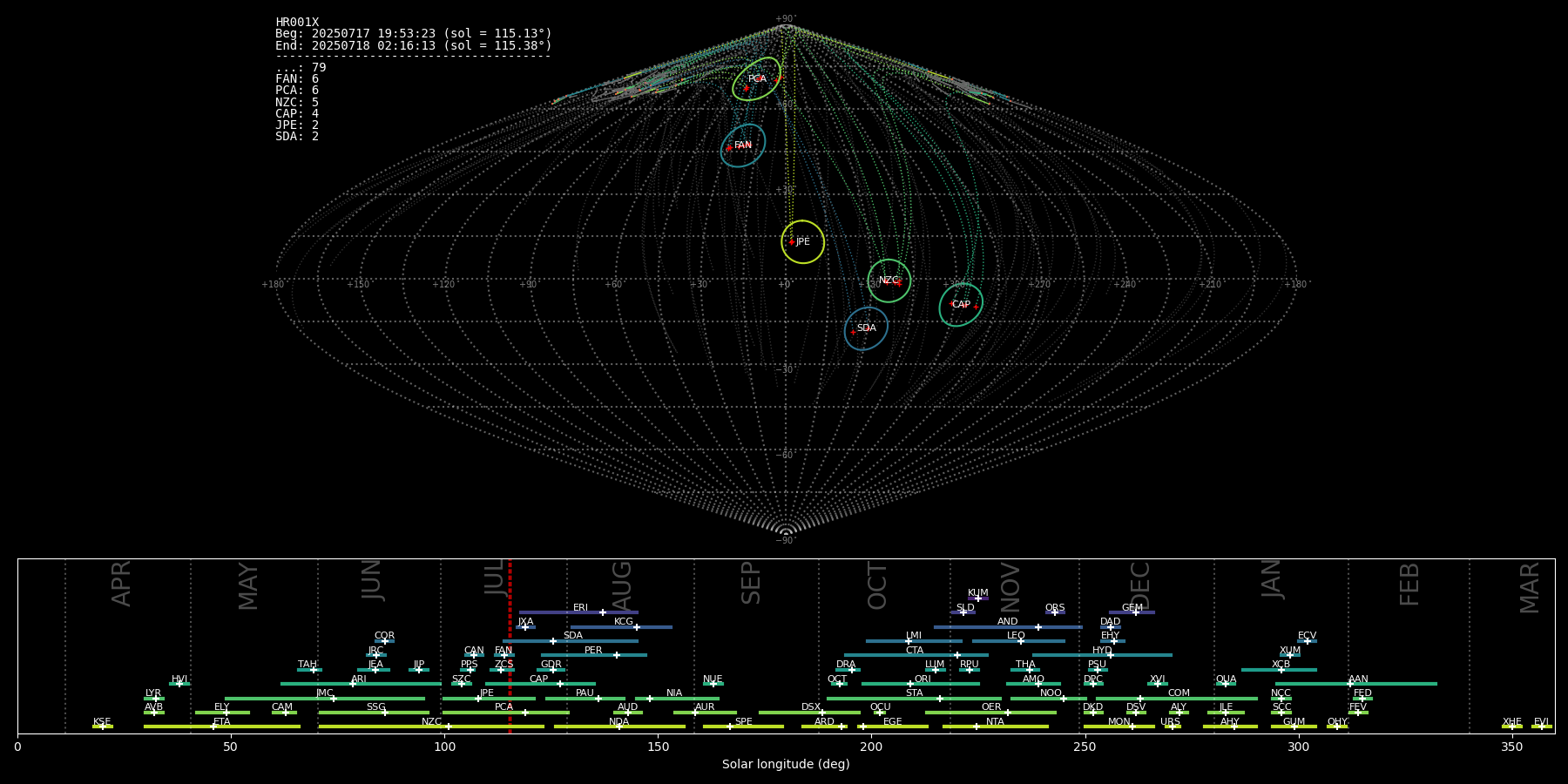Click the ERI shower bar in timeline
Screen dimensions: 1568x784
(578, 612)
